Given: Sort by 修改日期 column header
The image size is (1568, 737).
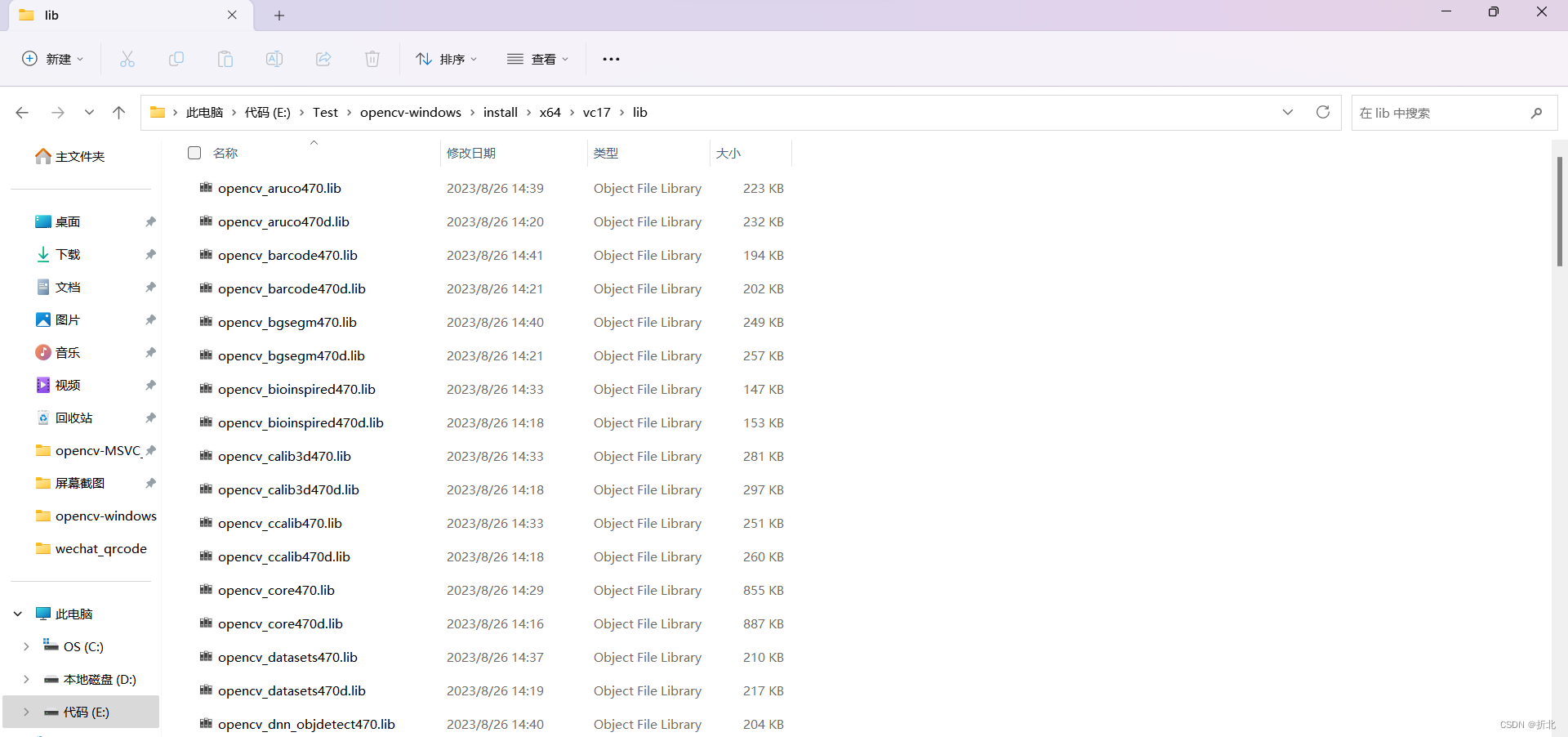Looking at the screenshot, I should pos(471,153).
